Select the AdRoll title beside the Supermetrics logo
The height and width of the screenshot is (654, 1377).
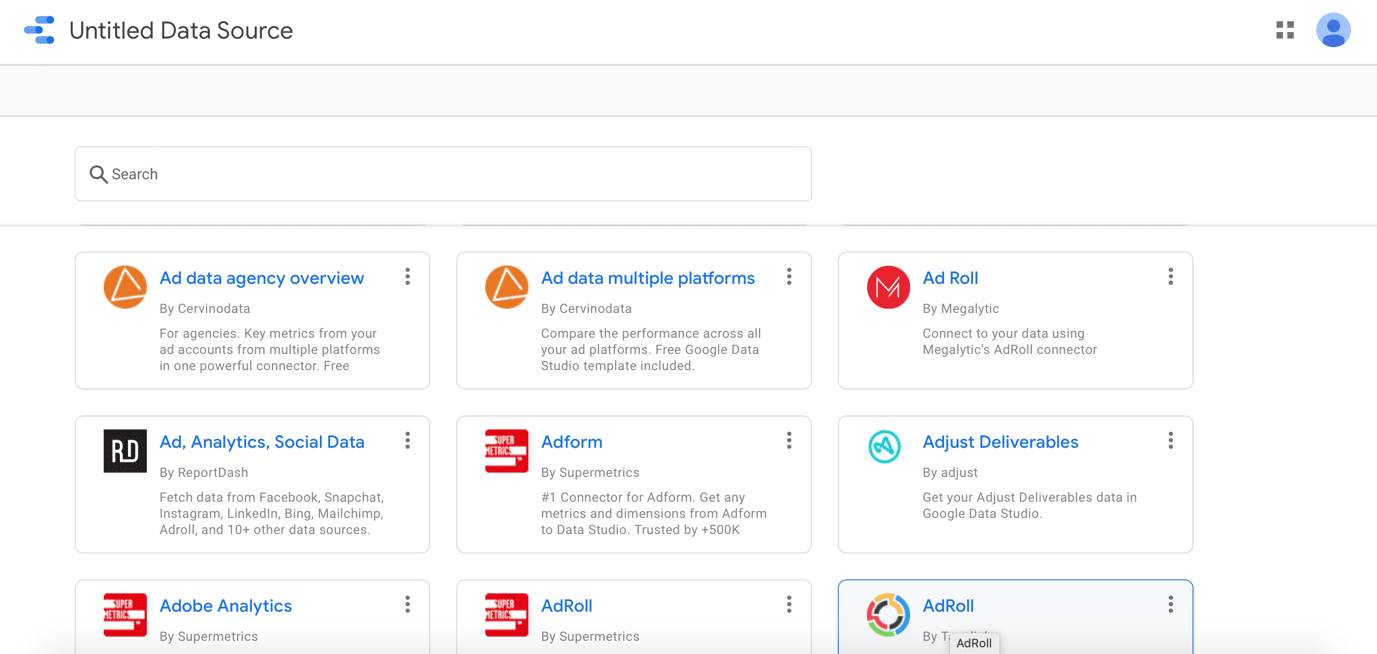pyautogui.click(x=567, y=606)
